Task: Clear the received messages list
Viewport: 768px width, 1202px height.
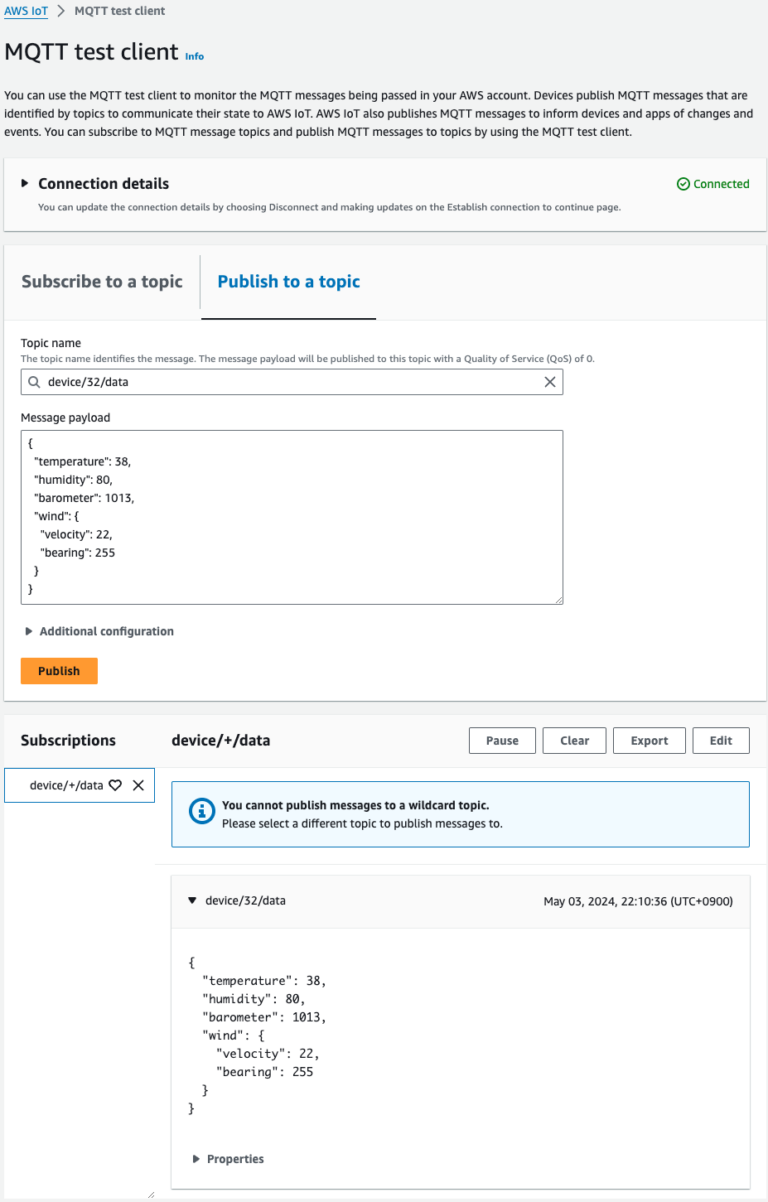Action: [x=574, y=740]
